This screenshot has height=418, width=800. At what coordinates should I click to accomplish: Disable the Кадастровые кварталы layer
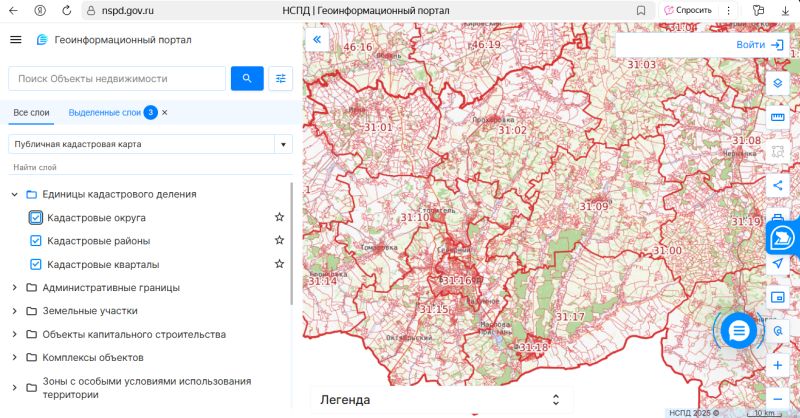pos(36,265)
